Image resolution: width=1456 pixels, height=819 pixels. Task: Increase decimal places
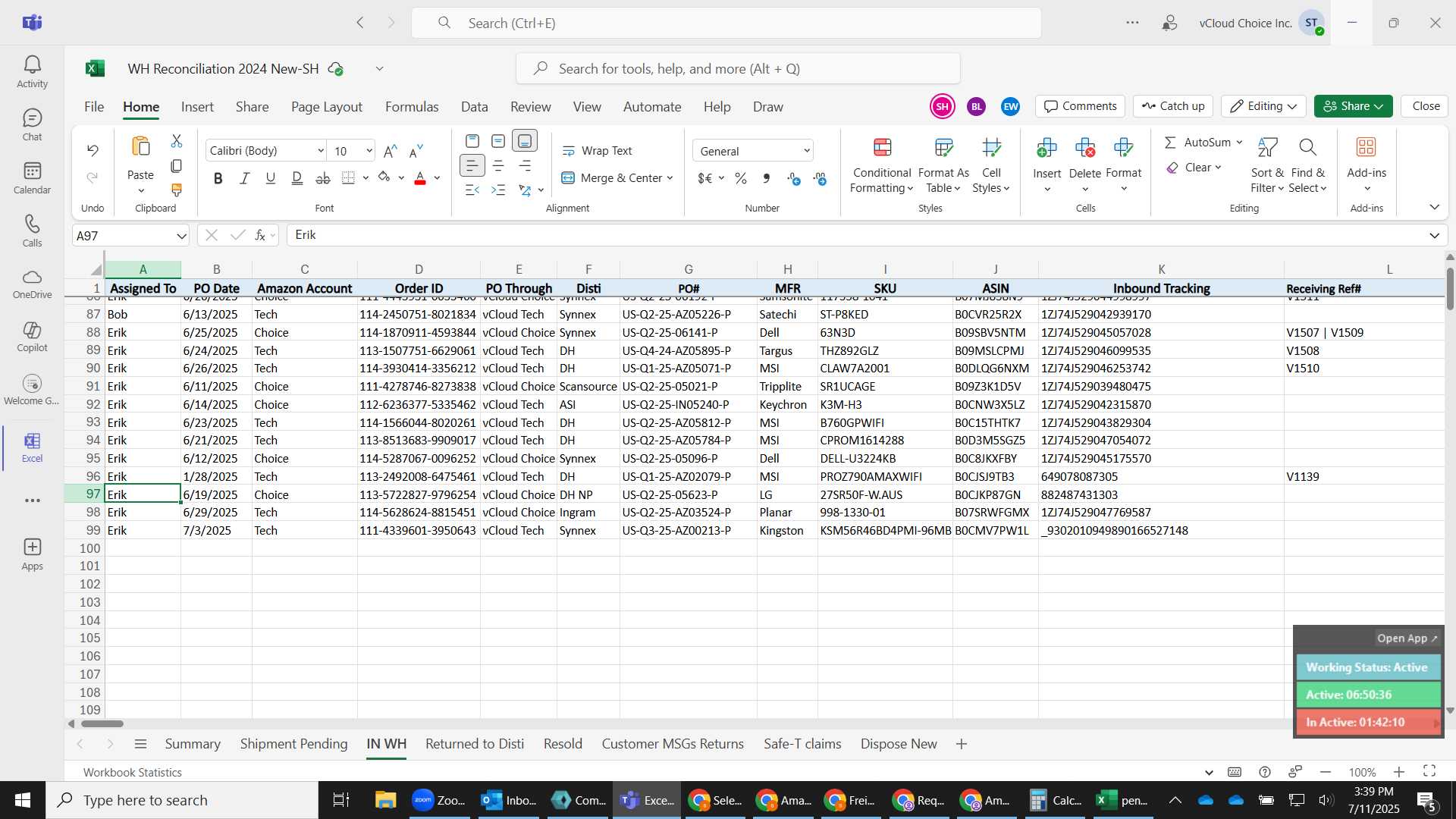[x=794, y=178]
